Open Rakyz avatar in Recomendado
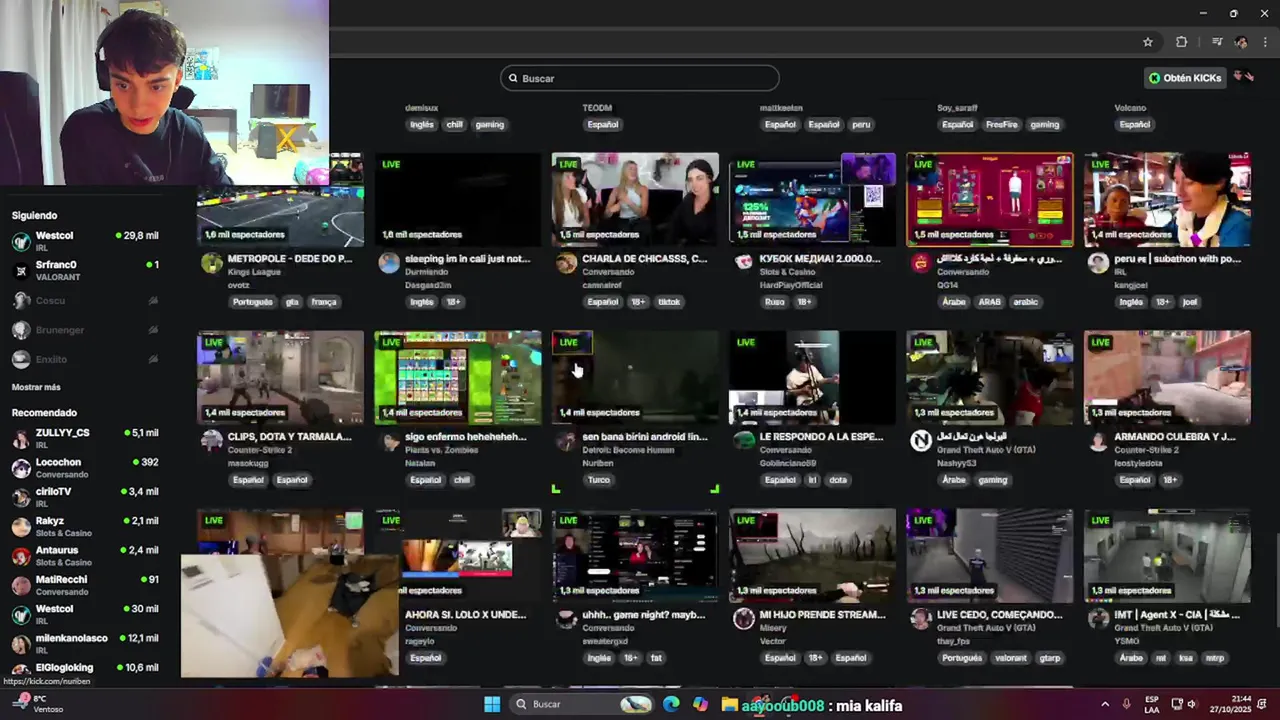1280x720 pixels. click(21, 526)
